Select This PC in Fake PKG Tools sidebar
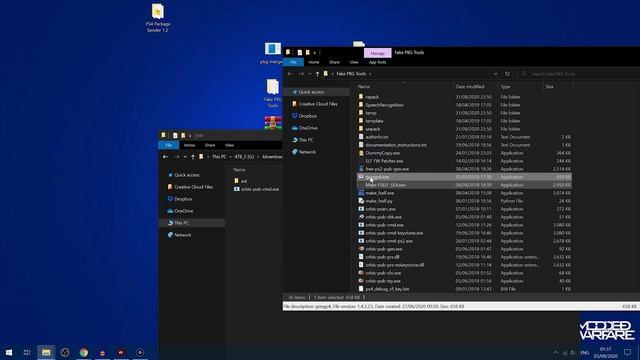 [x=306, y=140]
